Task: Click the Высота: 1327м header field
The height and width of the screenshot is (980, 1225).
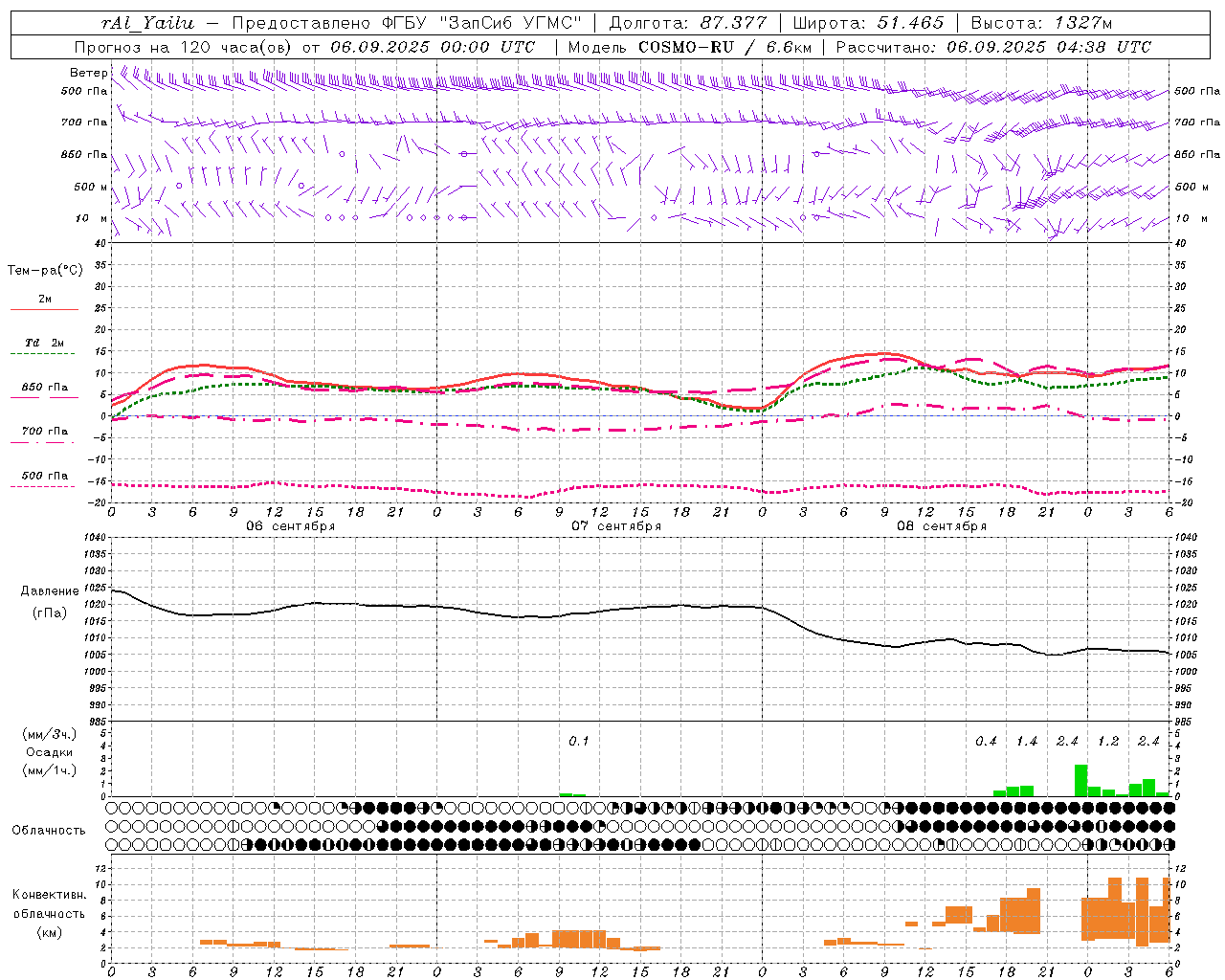Action: [1041, 23]
